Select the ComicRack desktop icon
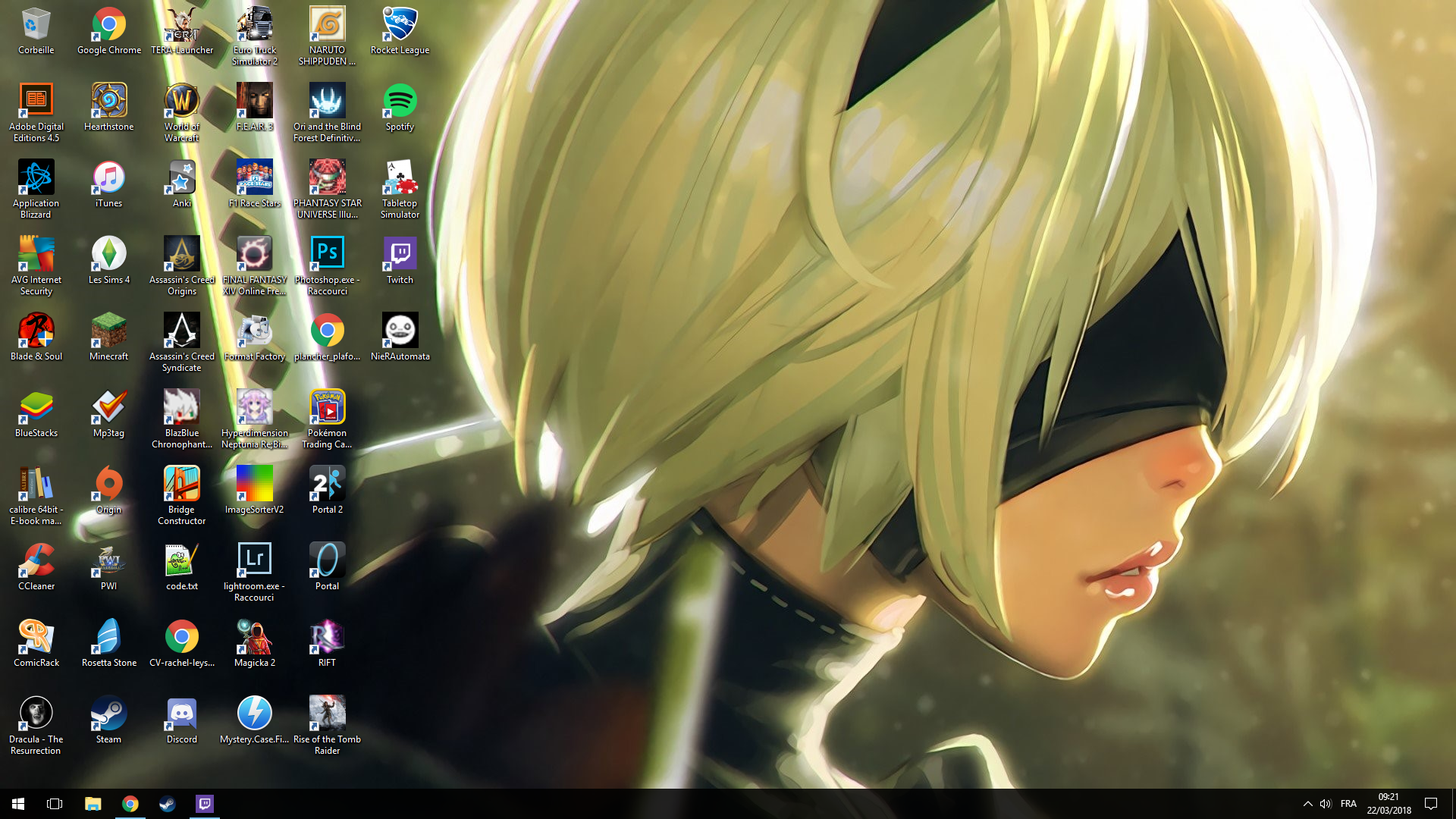Image resolution: width=1456 pixels, height=819 pixels. click(x=36, y=645)
